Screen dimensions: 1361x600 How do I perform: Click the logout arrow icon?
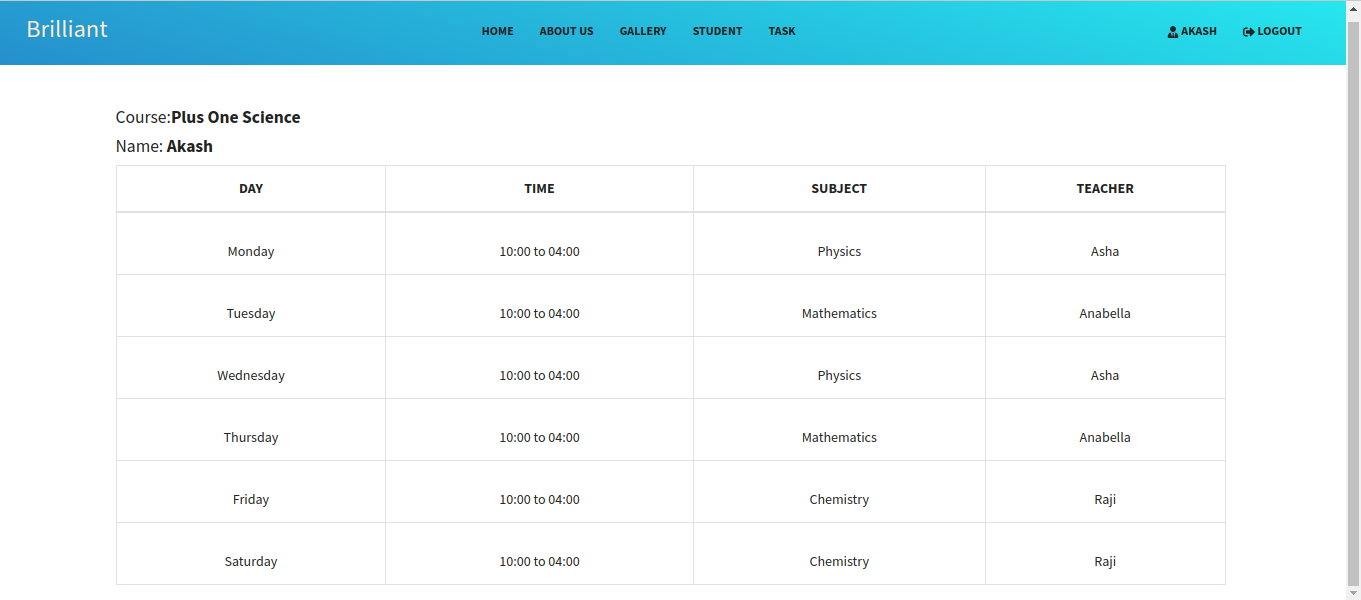(1248, 32)
